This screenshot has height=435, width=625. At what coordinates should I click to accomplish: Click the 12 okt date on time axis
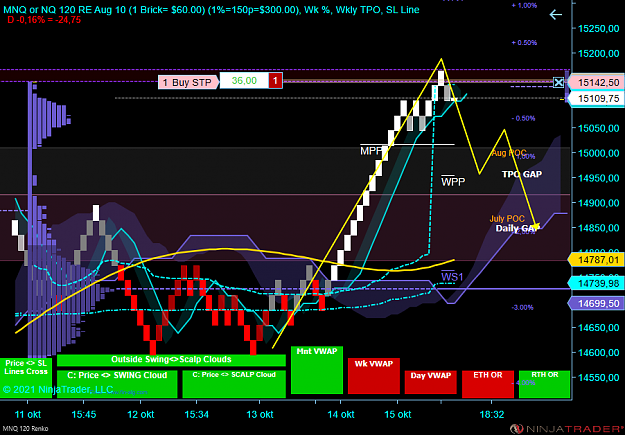pos(141,414)
